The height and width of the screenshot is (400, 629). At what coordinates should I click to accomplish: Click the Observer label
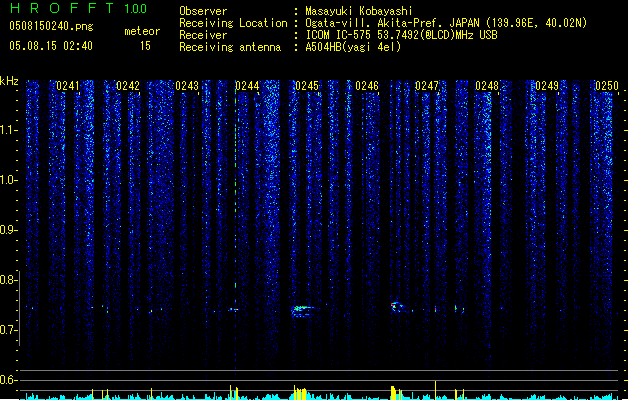[203, 11]
